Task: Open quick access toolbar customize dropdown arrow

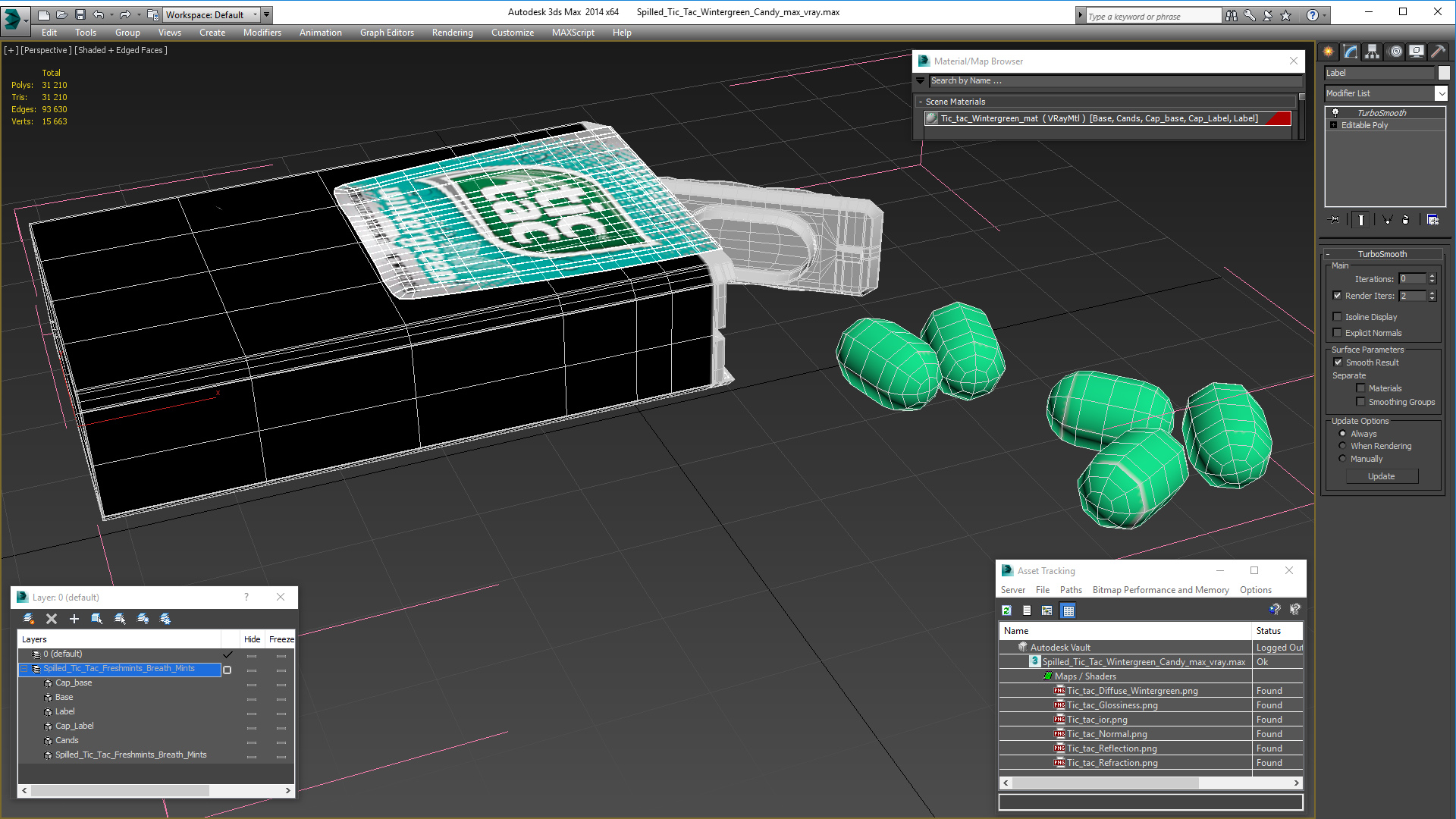Action: click(x=266, y=14)
